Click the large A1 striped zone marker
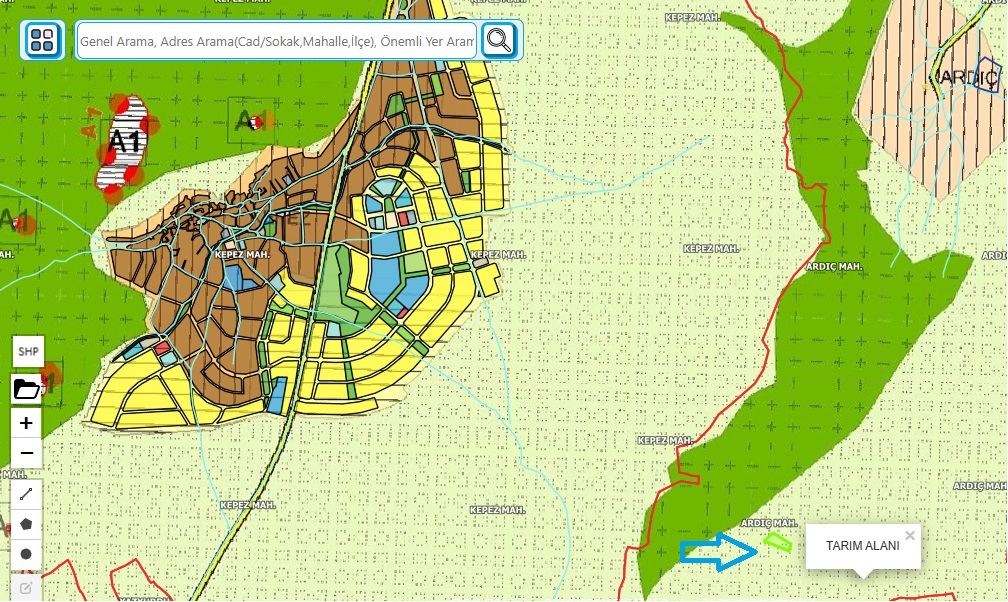The image size is (1008, 602). click(x=124, y=141)
